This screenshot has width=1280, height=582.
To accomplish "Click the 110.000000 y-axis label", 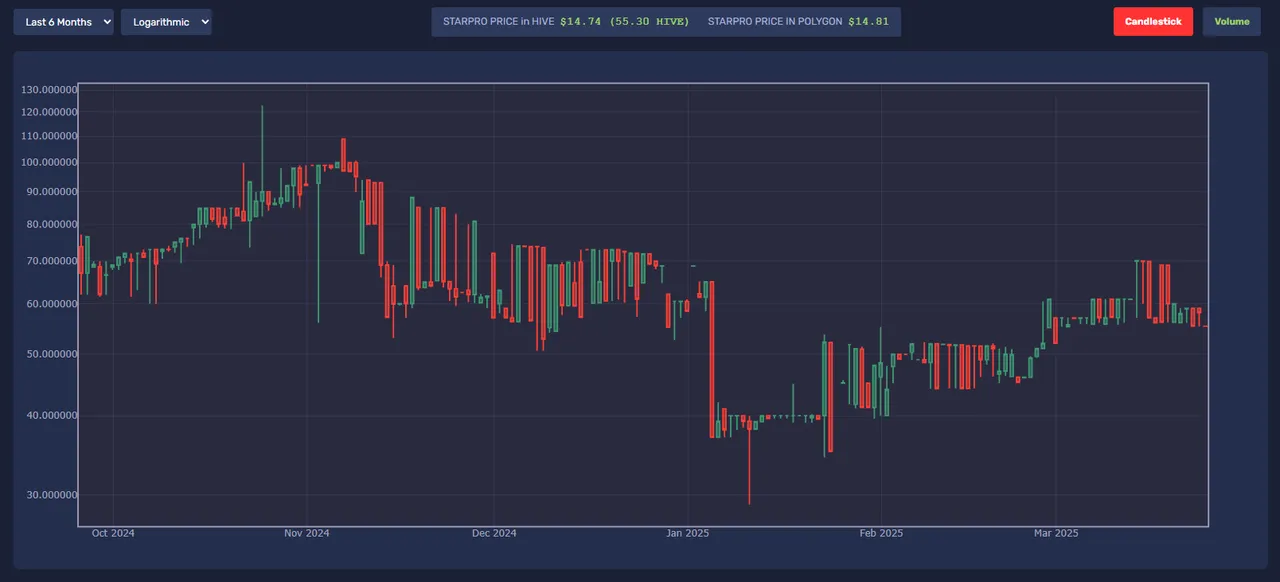I will point(49,136).
